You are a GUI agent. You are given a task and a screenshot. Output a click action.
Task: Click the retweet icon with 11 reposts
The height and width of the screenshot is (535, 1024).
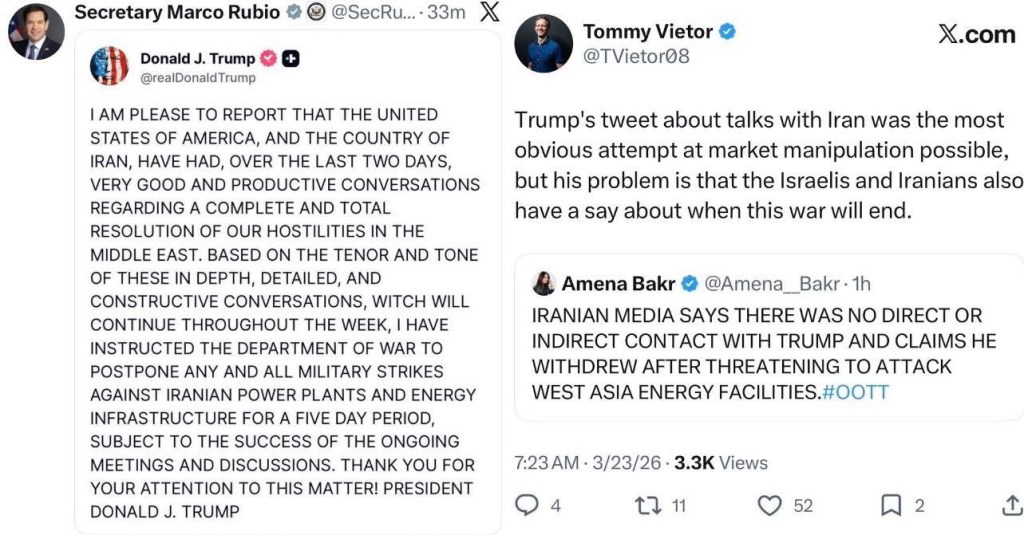coord(649,506)
